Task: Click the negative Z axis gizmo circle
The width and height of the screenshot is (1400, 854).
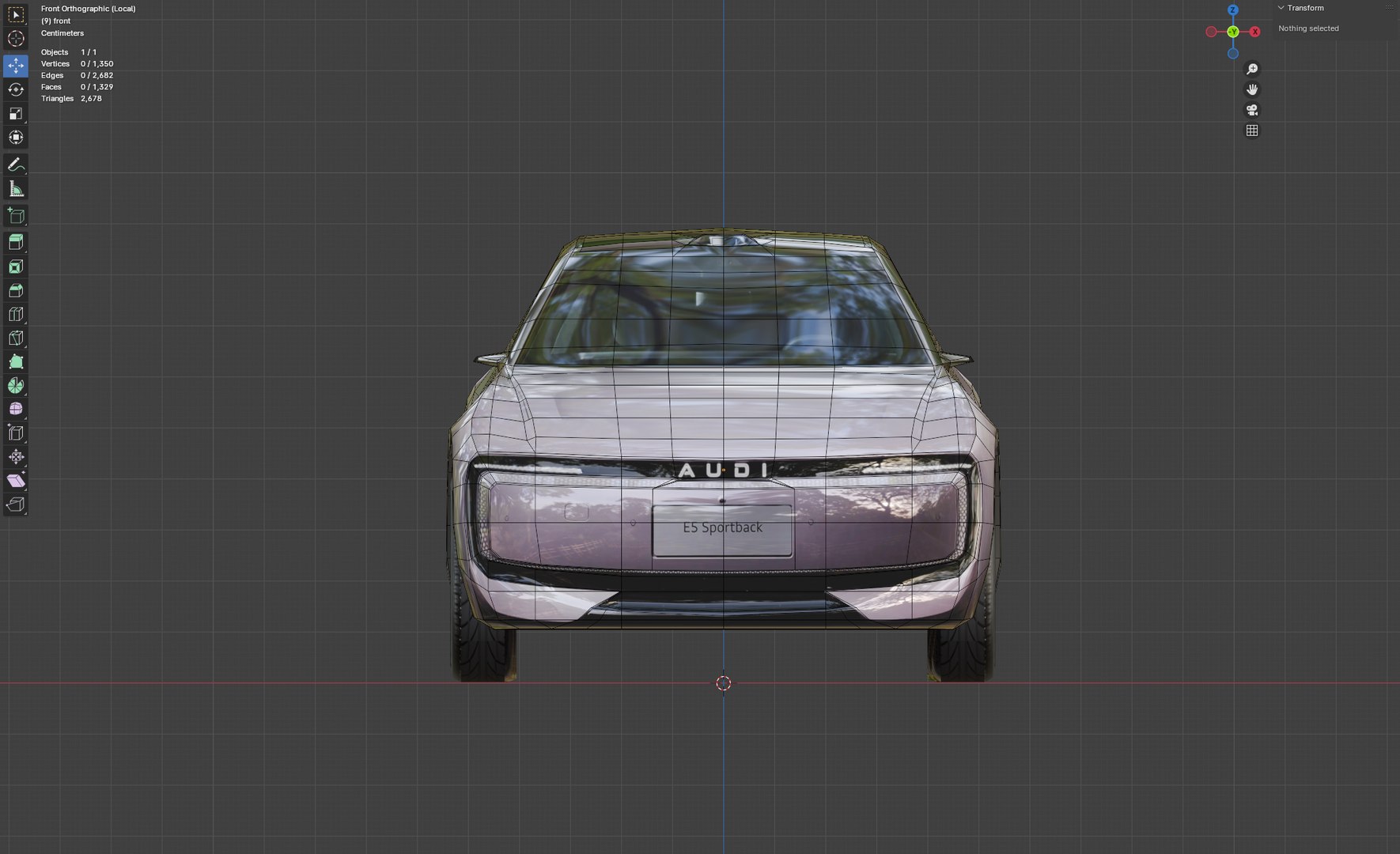Action: pos(1233,54)
